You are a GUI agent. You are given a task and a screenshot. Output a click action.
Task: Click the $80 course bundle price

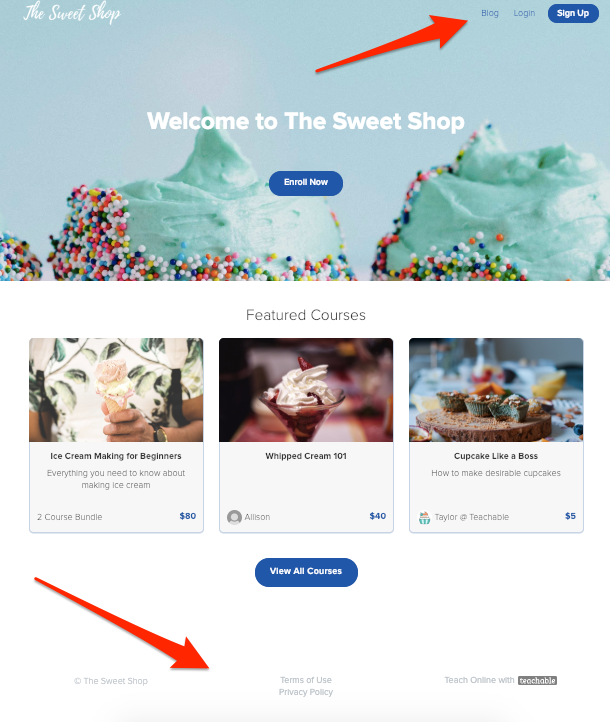tap(188, 516)
